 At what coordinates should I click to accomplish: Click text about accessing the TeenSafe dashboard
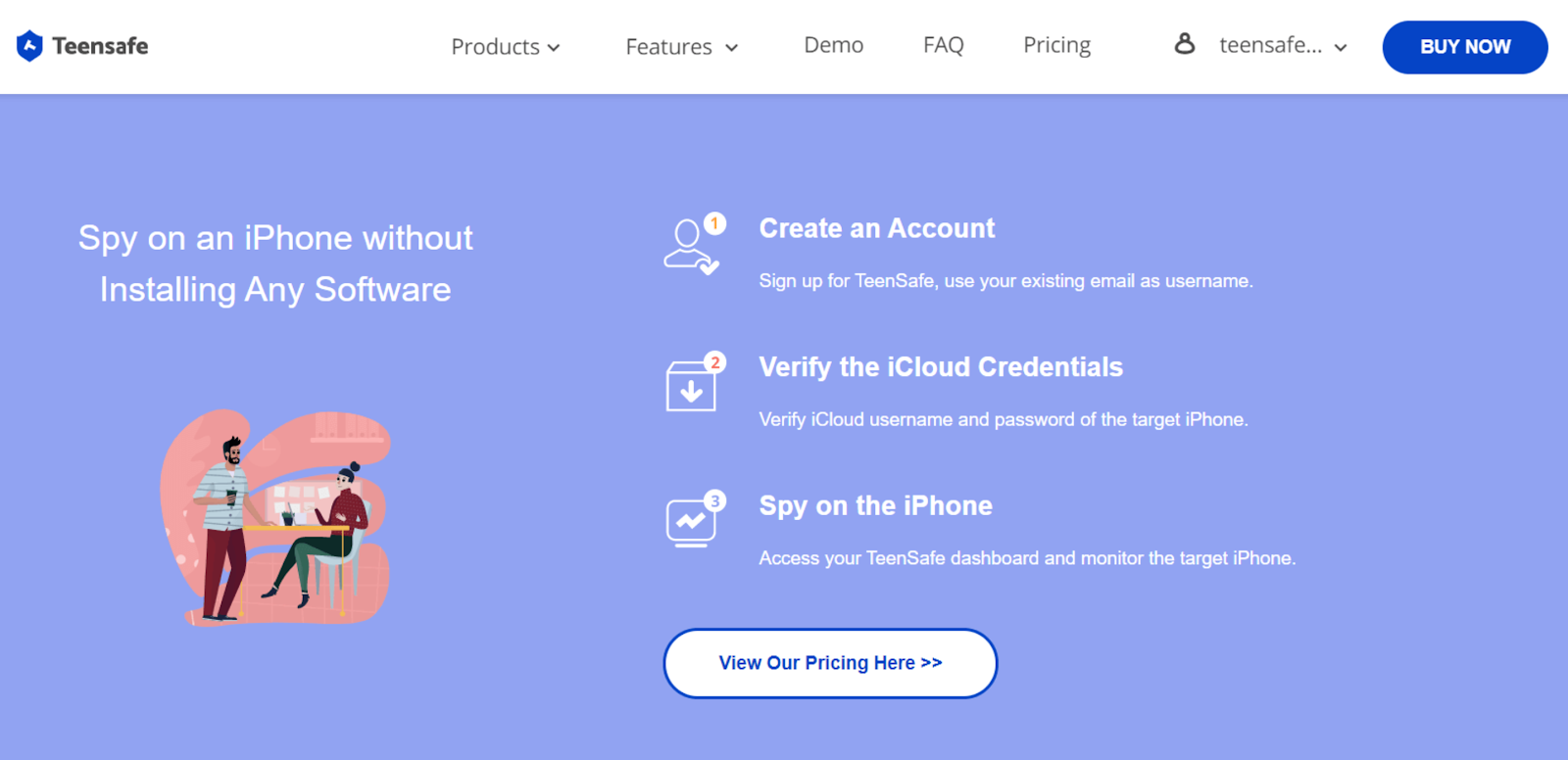pos(1027,558)
